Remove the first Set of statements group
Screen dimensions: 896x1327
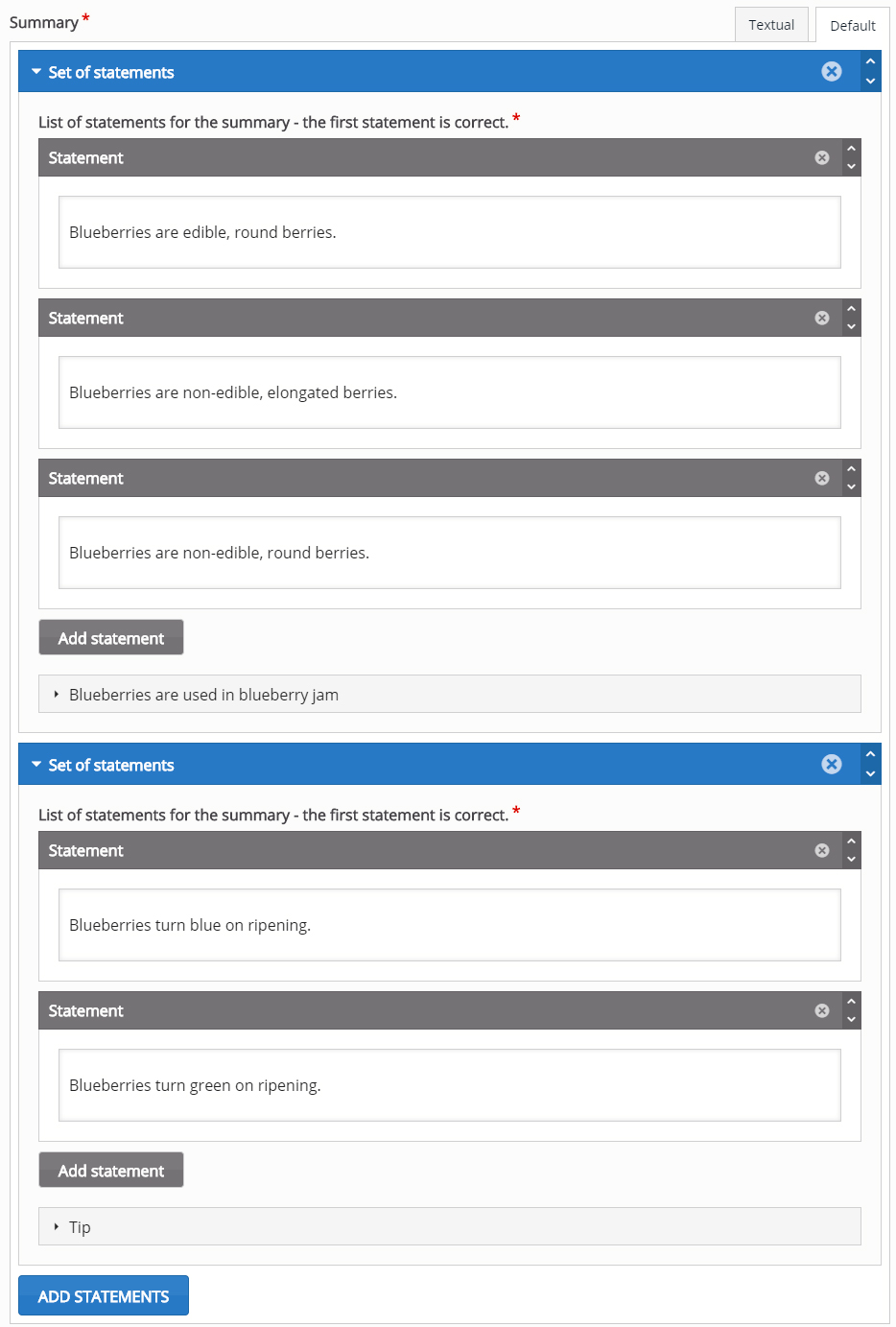pos(832,71)
